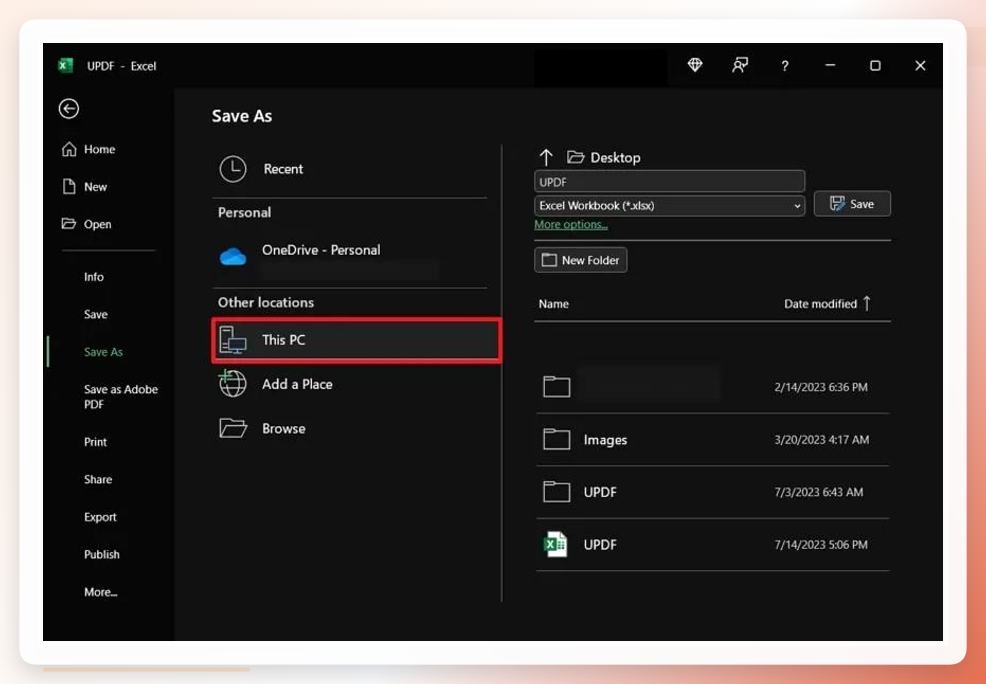Click the file name field containing UPDF
Image resolution: width=986 pixels, height=684 pixels.
(x=669, y=182)
